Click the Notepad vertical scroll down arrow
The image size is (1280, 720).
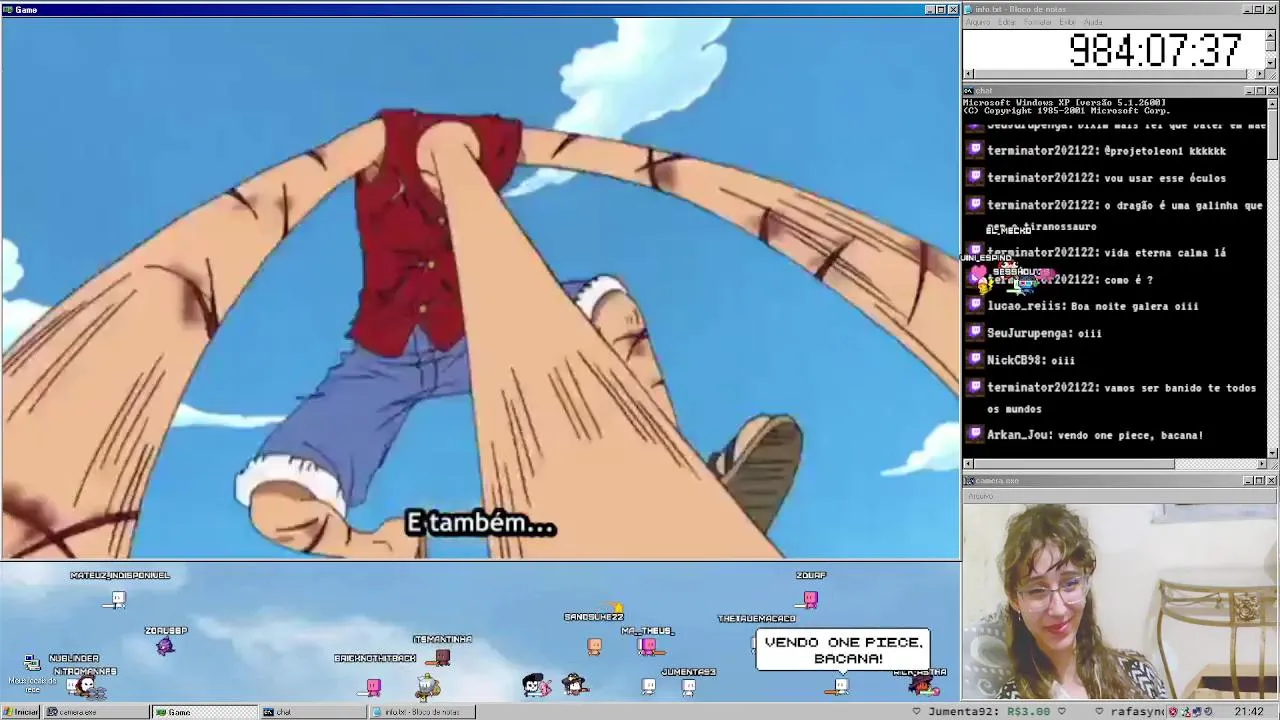point(1271,63)
